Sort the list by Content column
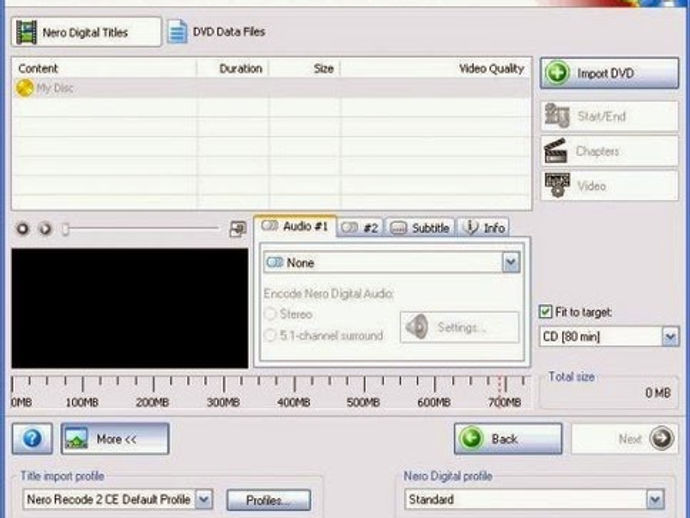 (104, 68)
